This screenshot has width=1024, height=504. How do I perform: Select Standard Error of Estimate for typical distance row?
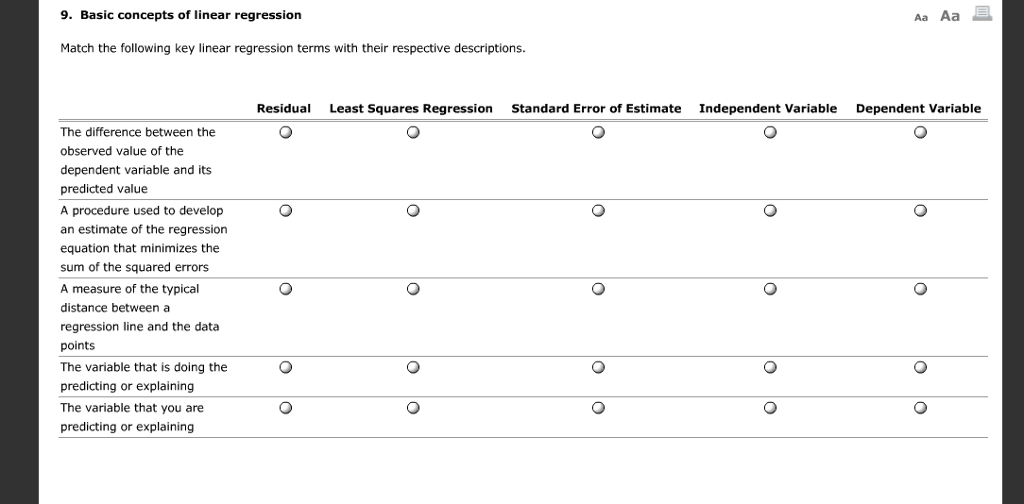click(598, 289)
